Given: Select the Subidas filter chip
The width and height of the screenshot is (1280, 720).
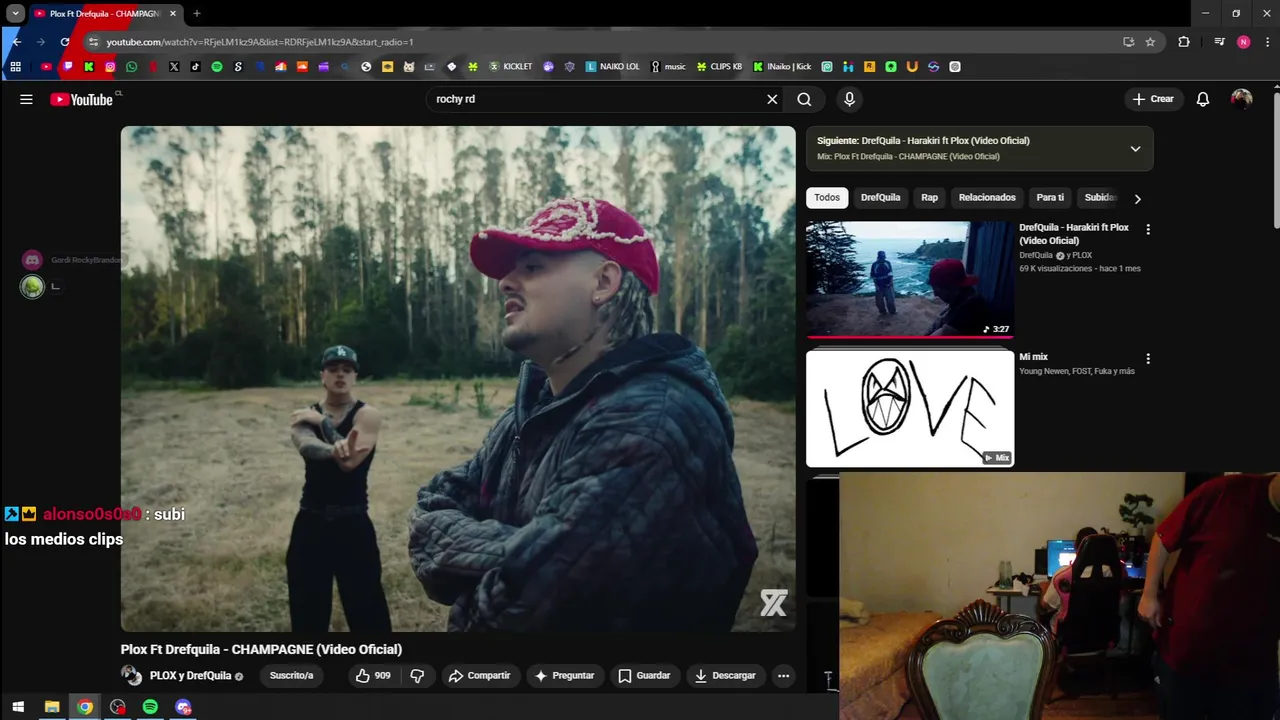Looking at the screenshot, I should click(x=1100, y=197).
